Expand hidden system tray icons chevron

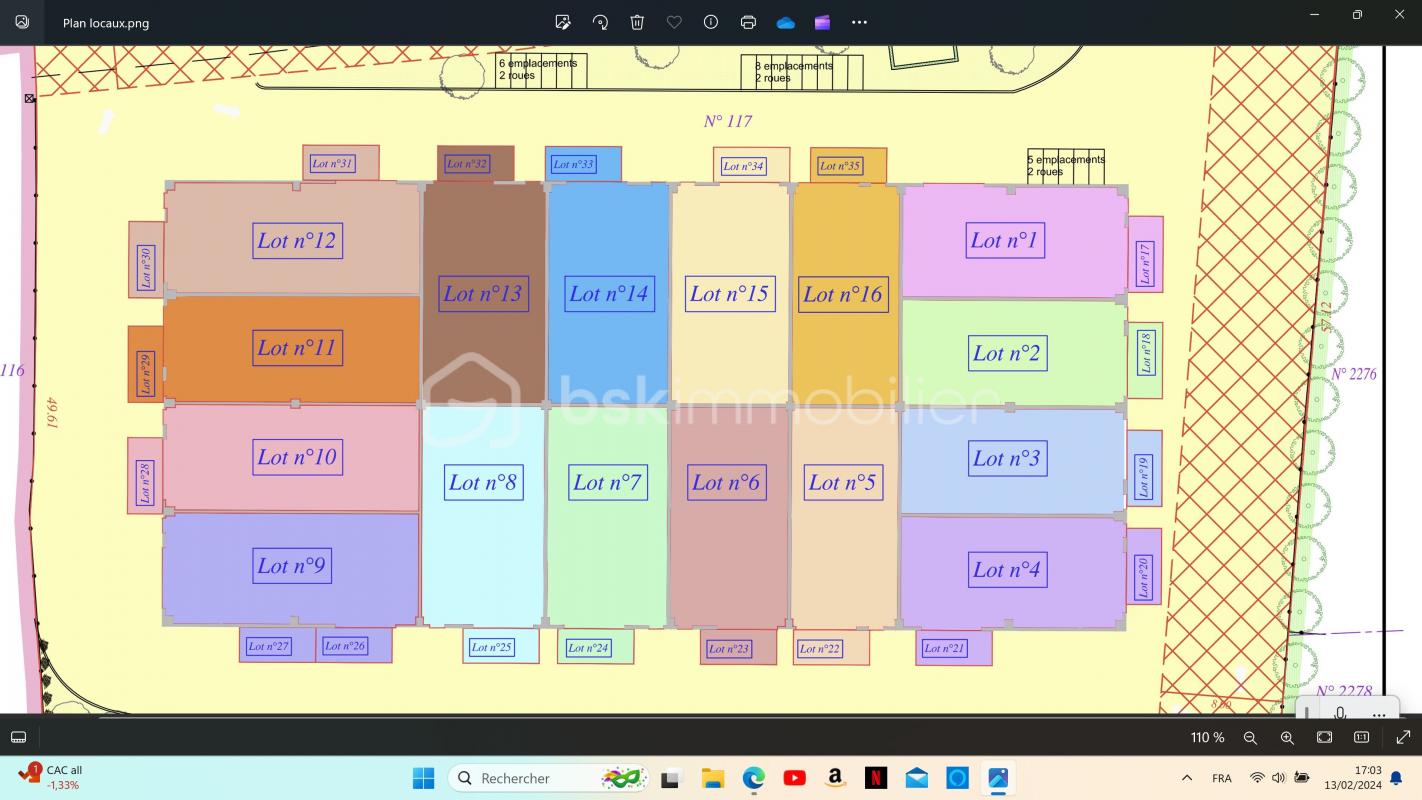1187,778
